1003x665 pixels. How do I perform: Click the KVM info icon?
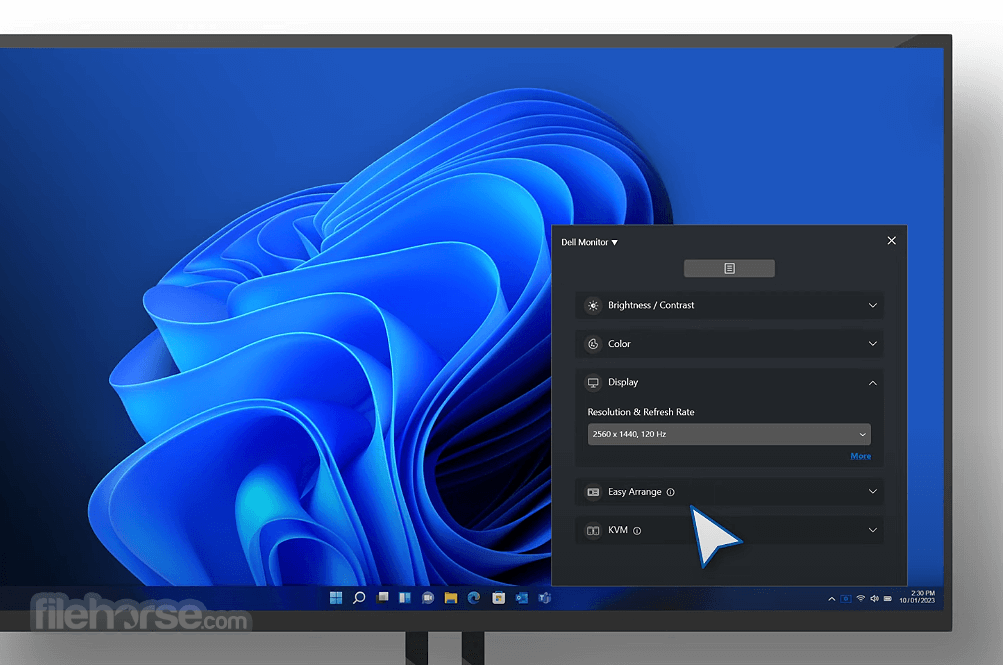pyautogui.click(x=637, y=531)
